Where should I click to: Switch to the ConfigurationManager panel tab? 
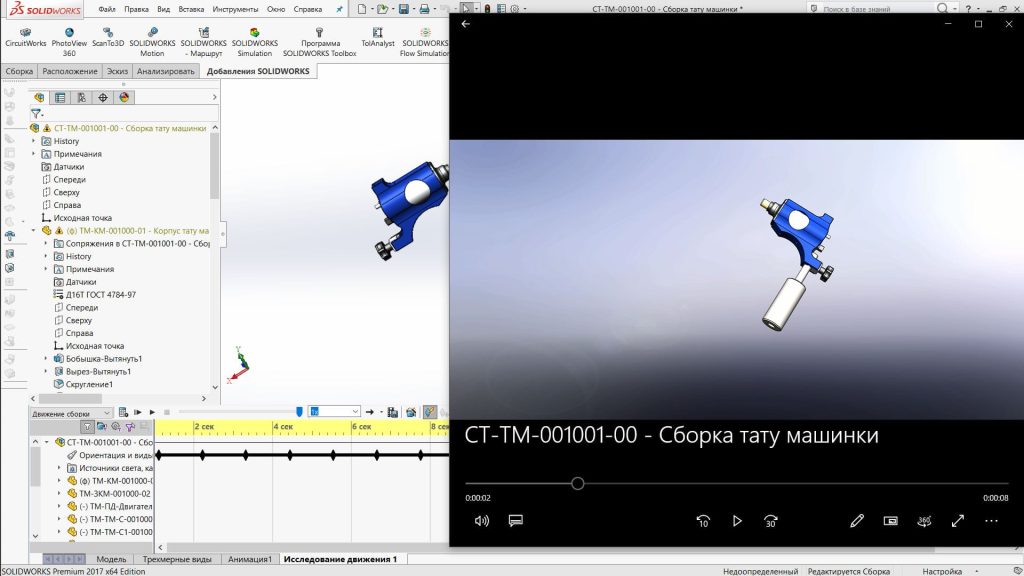(x=82, y=97)
